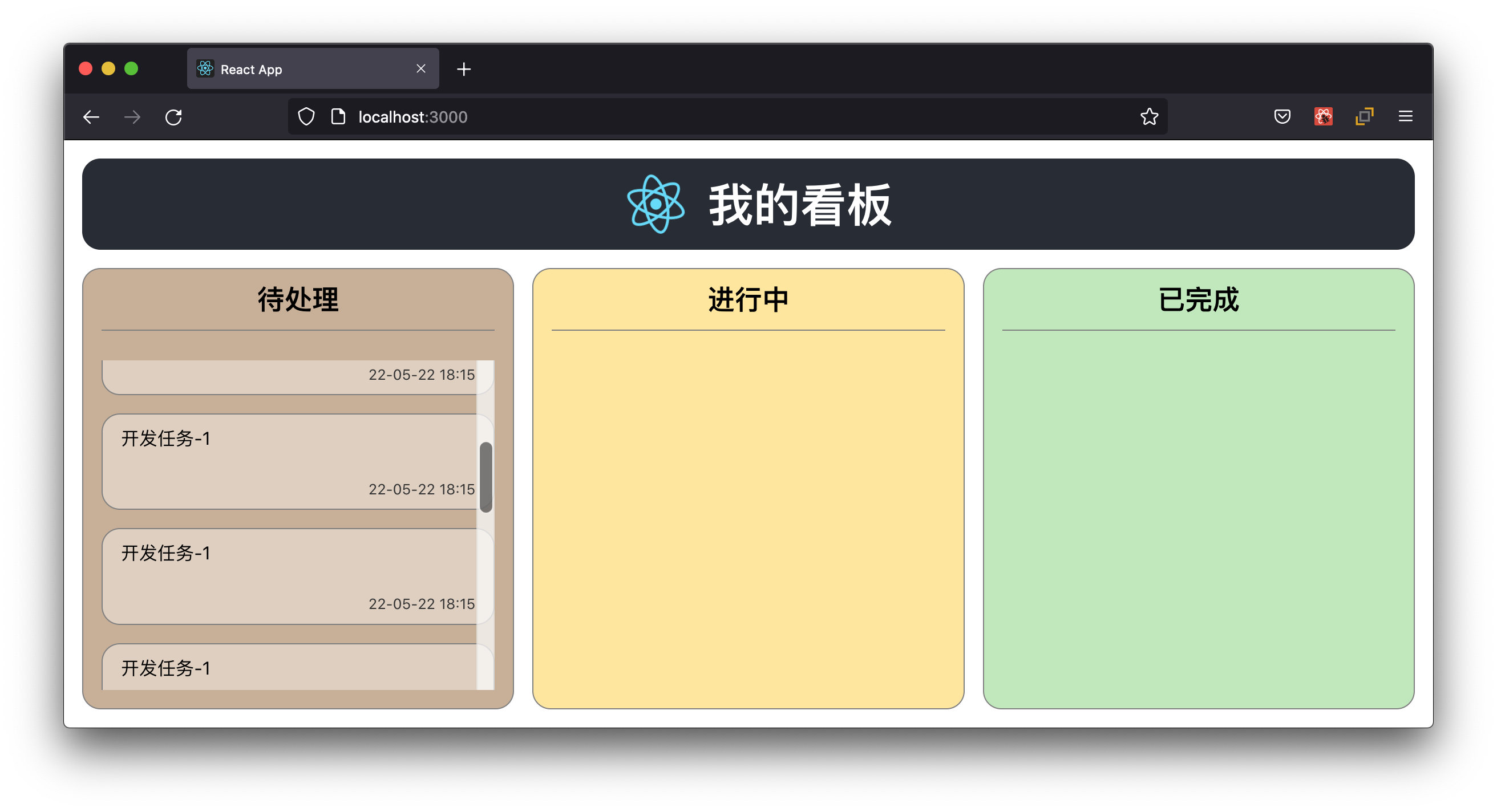Reload the page with the refresh icon

coord(173,117)
